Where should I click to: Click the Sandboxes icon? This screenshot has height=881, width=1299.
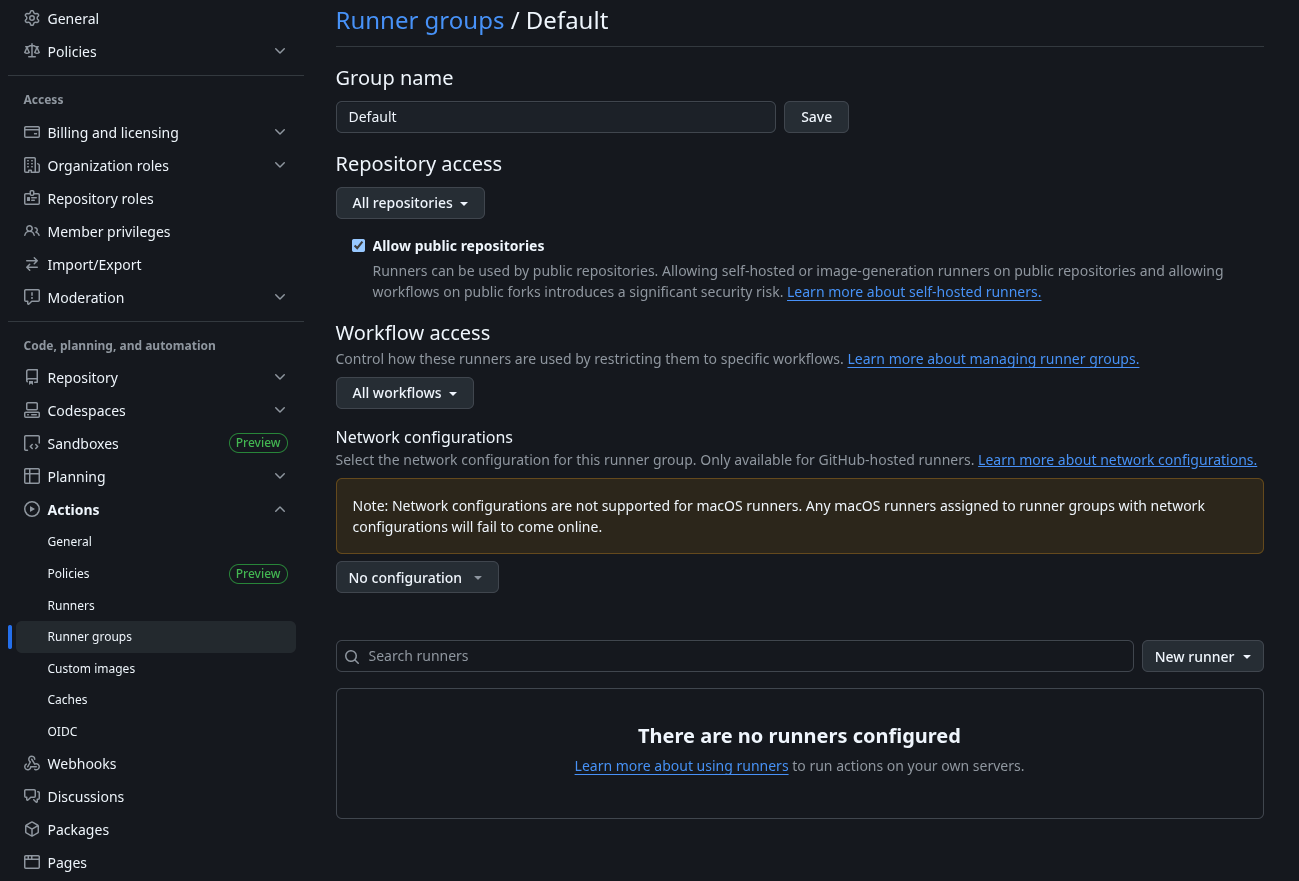coord(32,444)
